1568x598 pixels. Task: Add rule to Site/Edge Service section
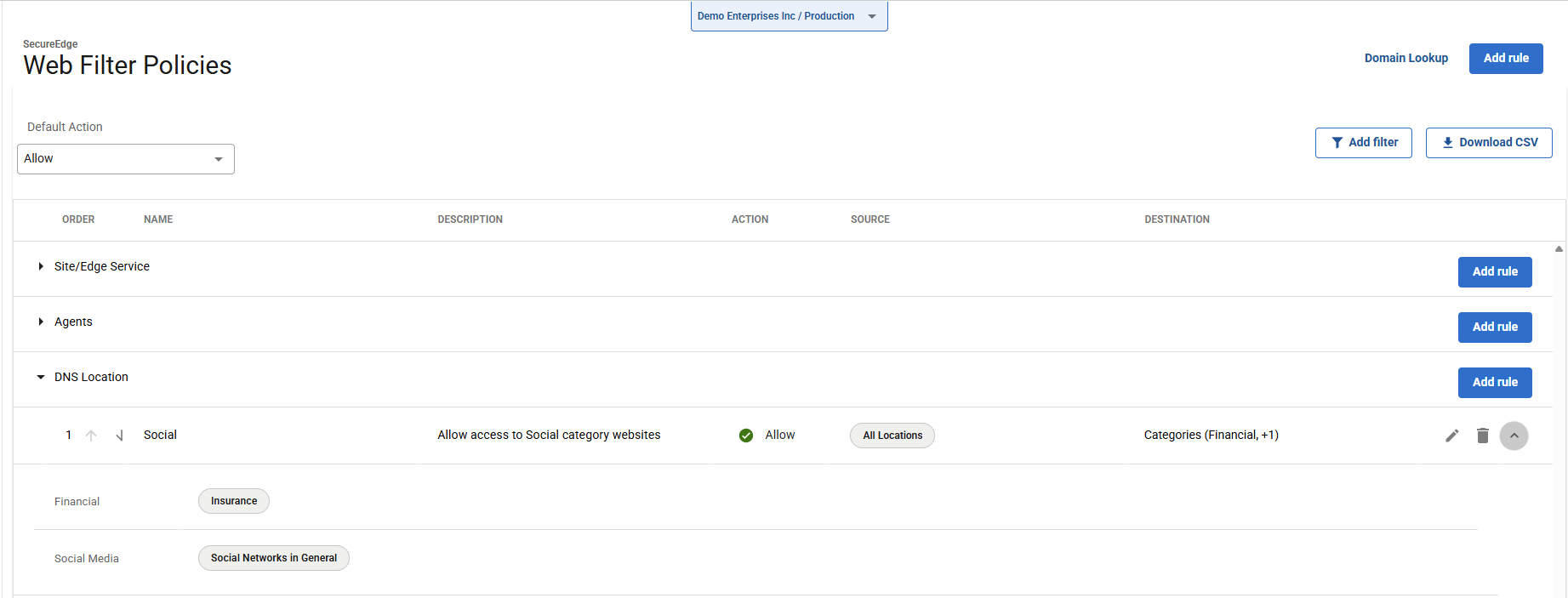[x=1494, y=271]
